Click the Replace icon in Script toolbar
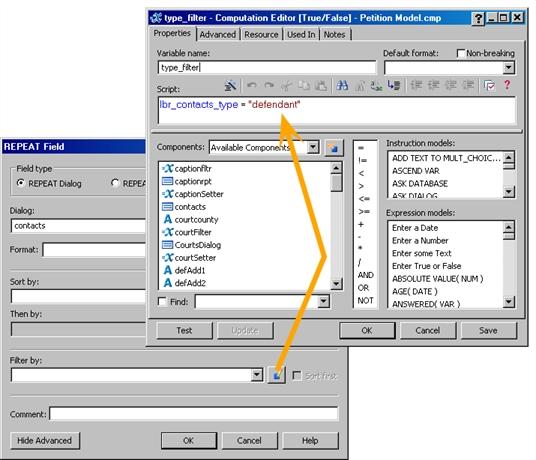The height and width of the screenshot is (460, 536). pyautogui.click(x=376, y=85)
